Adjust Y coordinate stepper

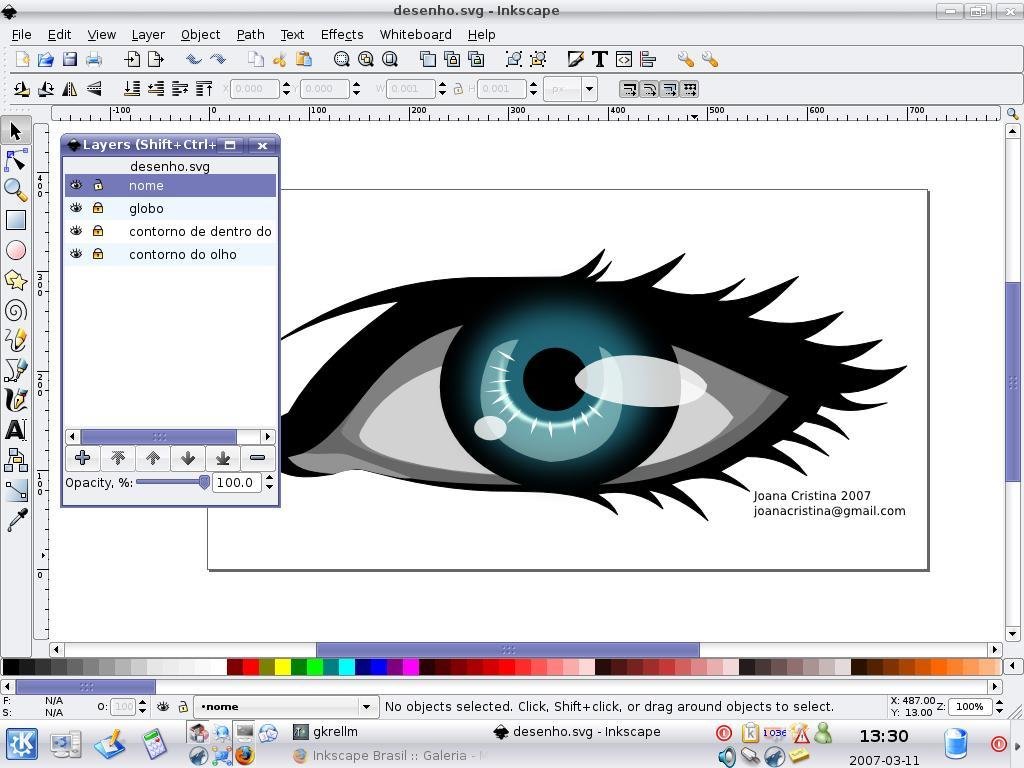coord(356,89)
